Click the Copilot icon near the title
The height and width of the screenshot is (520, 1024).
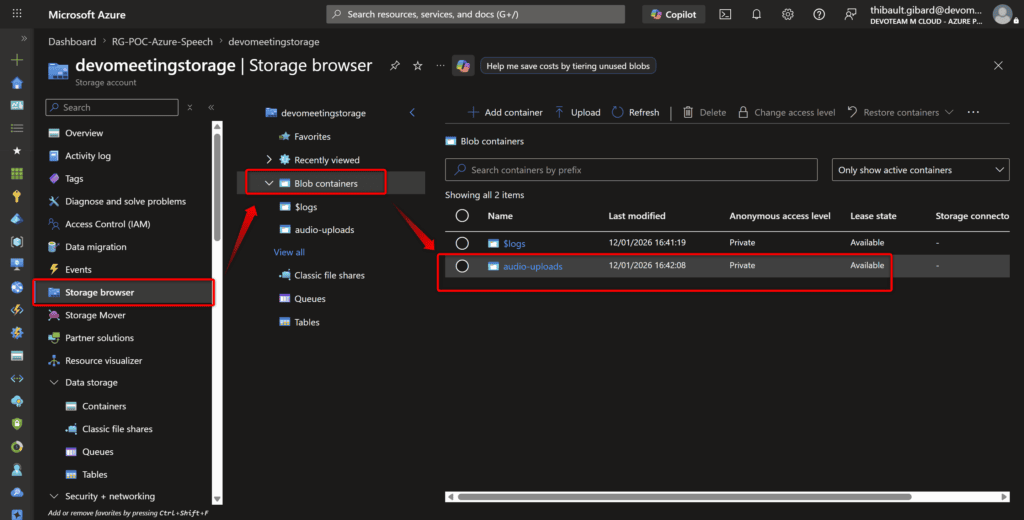pyautogui.click(x=463, y=65)
